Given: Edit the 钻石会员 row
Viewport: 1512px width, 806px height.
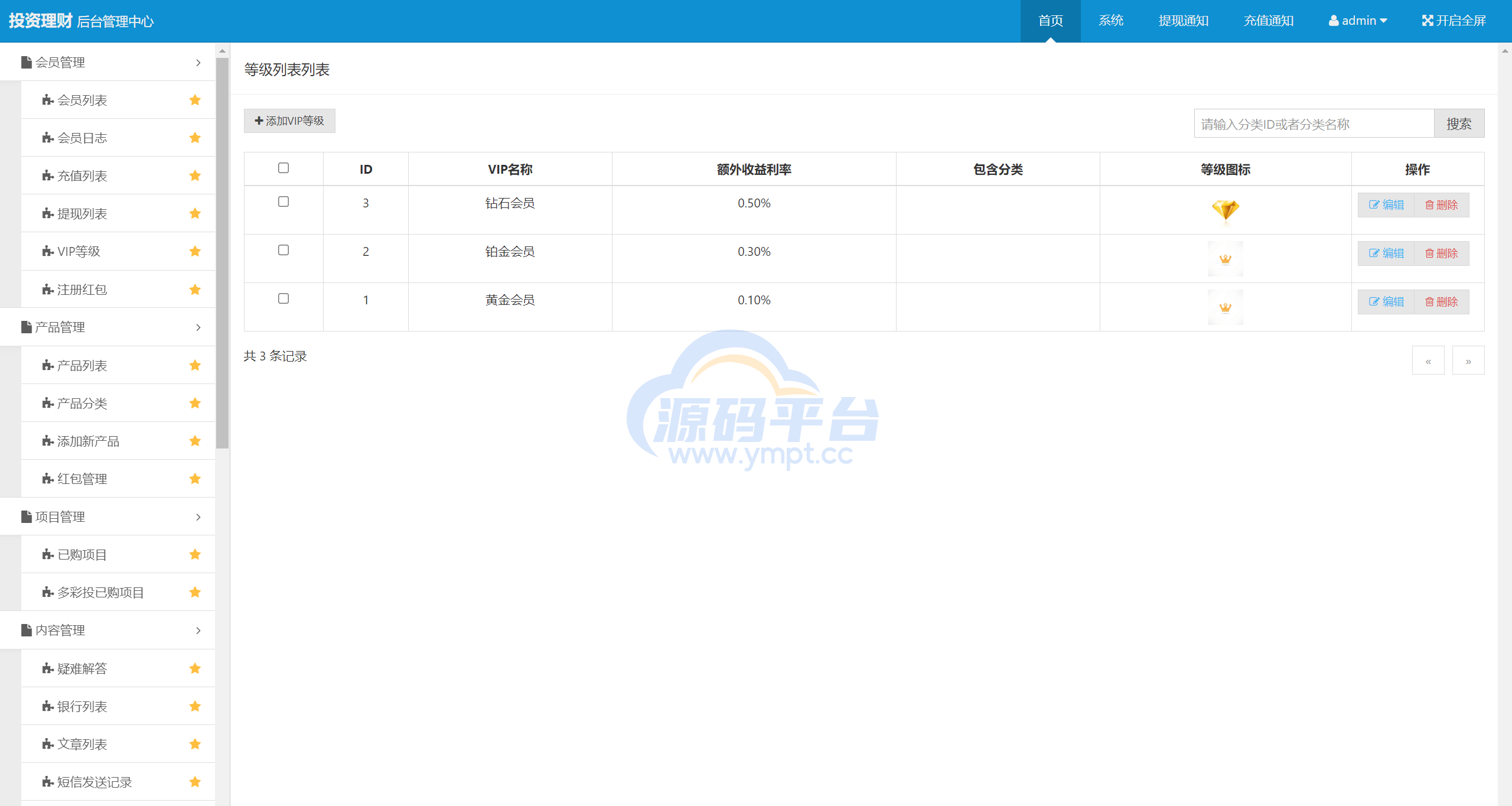Looking at the screenshot, I should (x=1386, y=204).
